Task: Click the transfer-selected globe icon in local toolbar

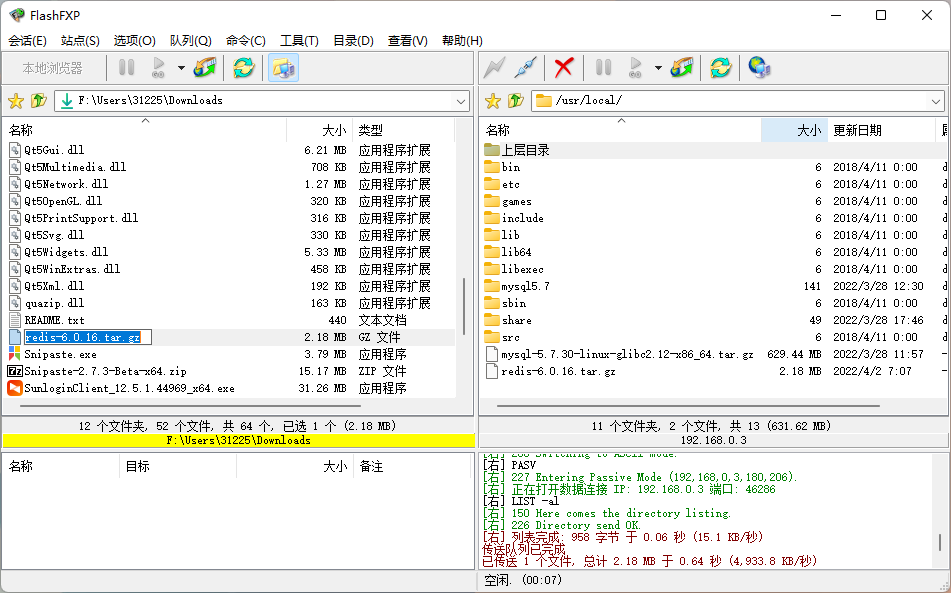Action: pyautogui.click(x=205, y=67)
